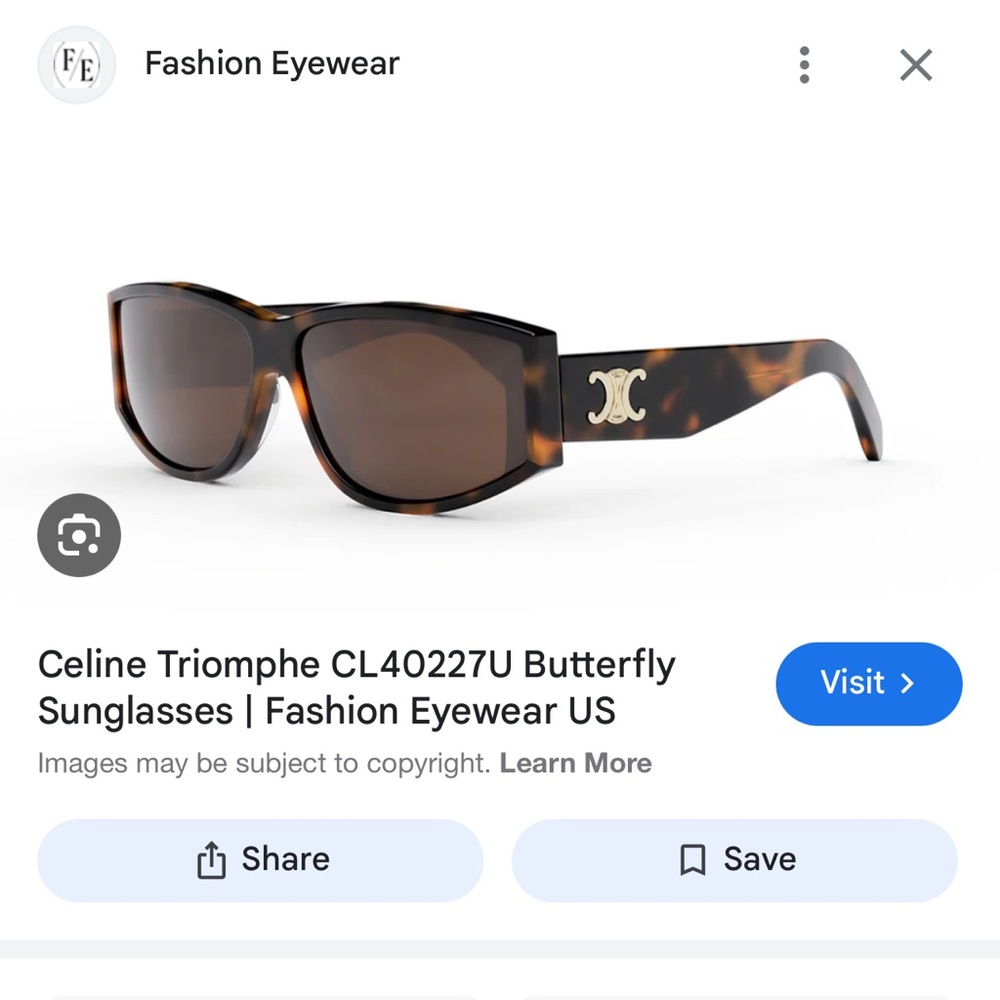This screenshot has height=1000, width=1000.
Task: Click the X icon to dismiss the image preview
Action: click(x=915, y=64)
